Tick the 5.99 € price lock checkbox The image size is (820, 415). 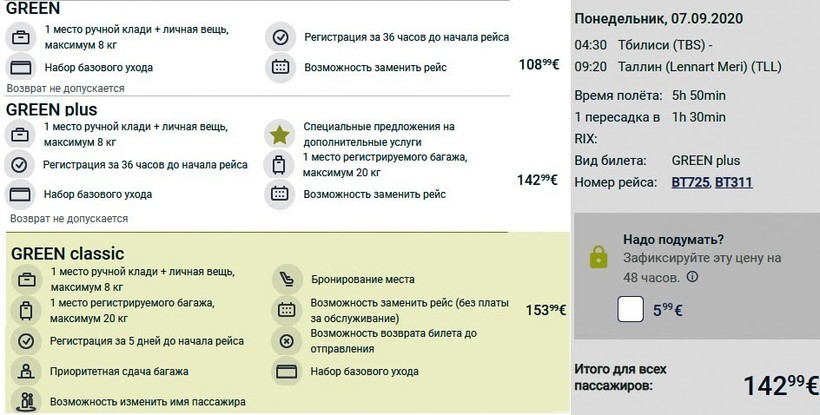(630, 309)
